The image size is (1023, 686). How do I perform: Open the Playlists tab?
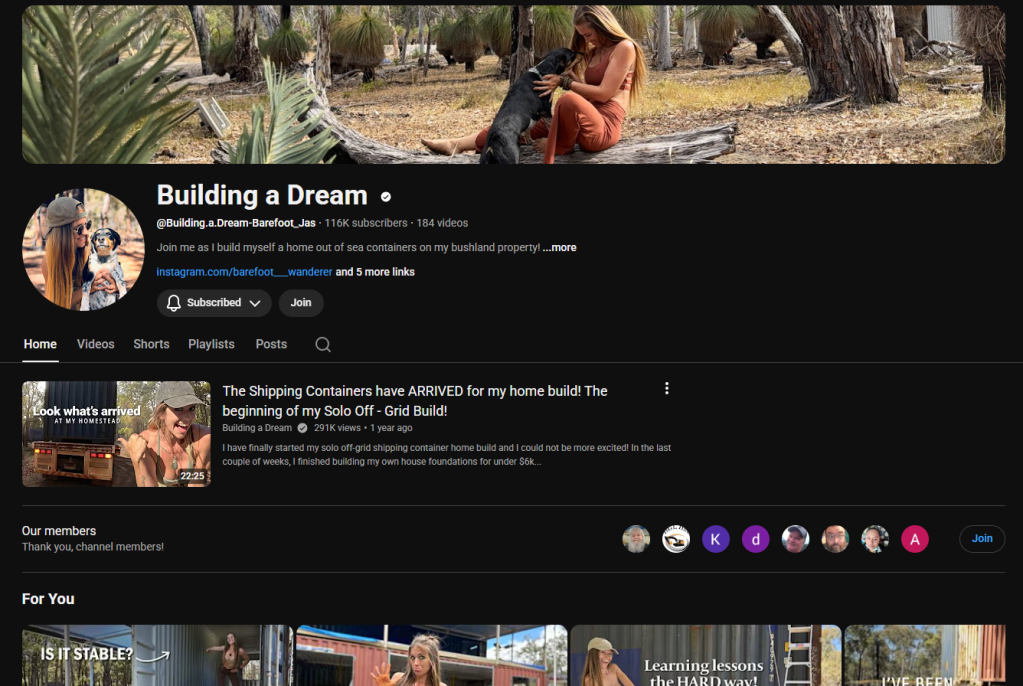pos(211,344)
